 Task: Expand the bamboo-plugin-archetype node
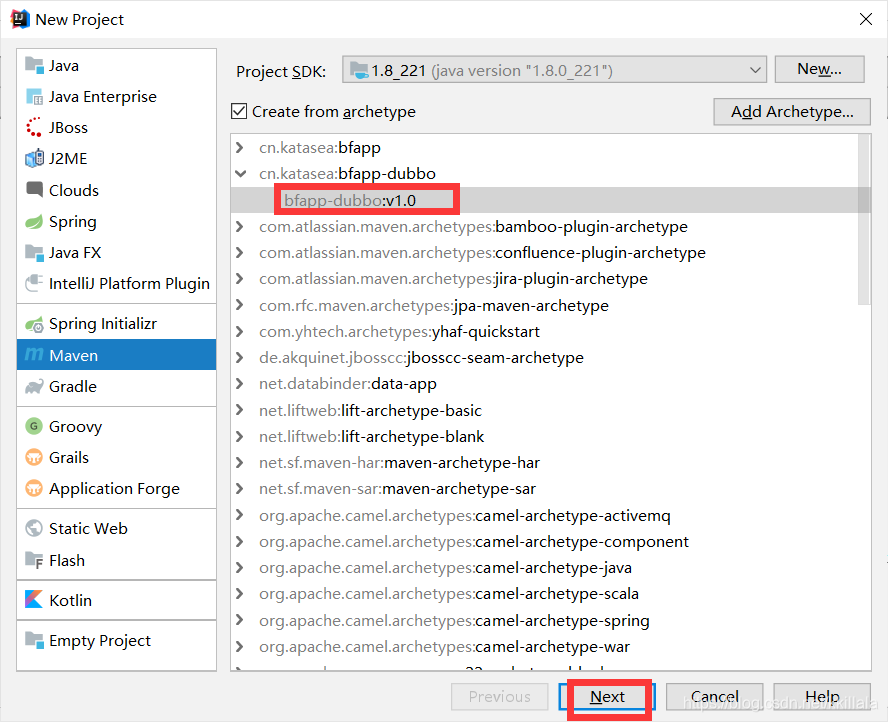click(240, 227)
